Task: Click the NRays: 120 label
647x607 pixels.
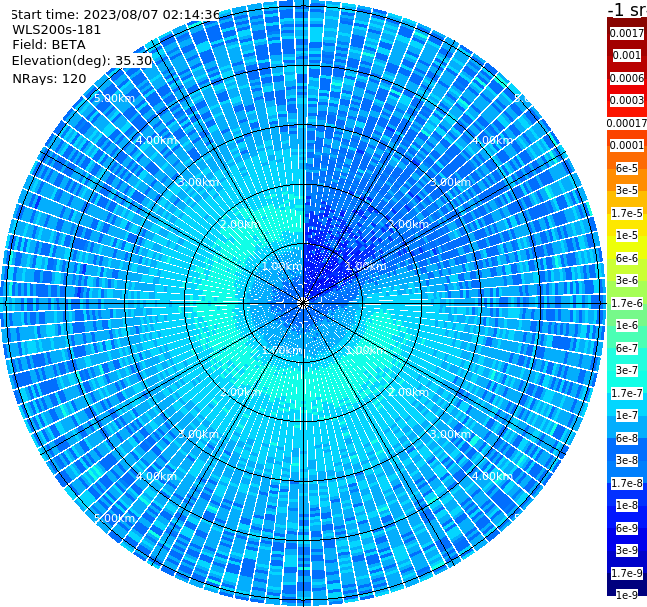Action: point(49,78)
